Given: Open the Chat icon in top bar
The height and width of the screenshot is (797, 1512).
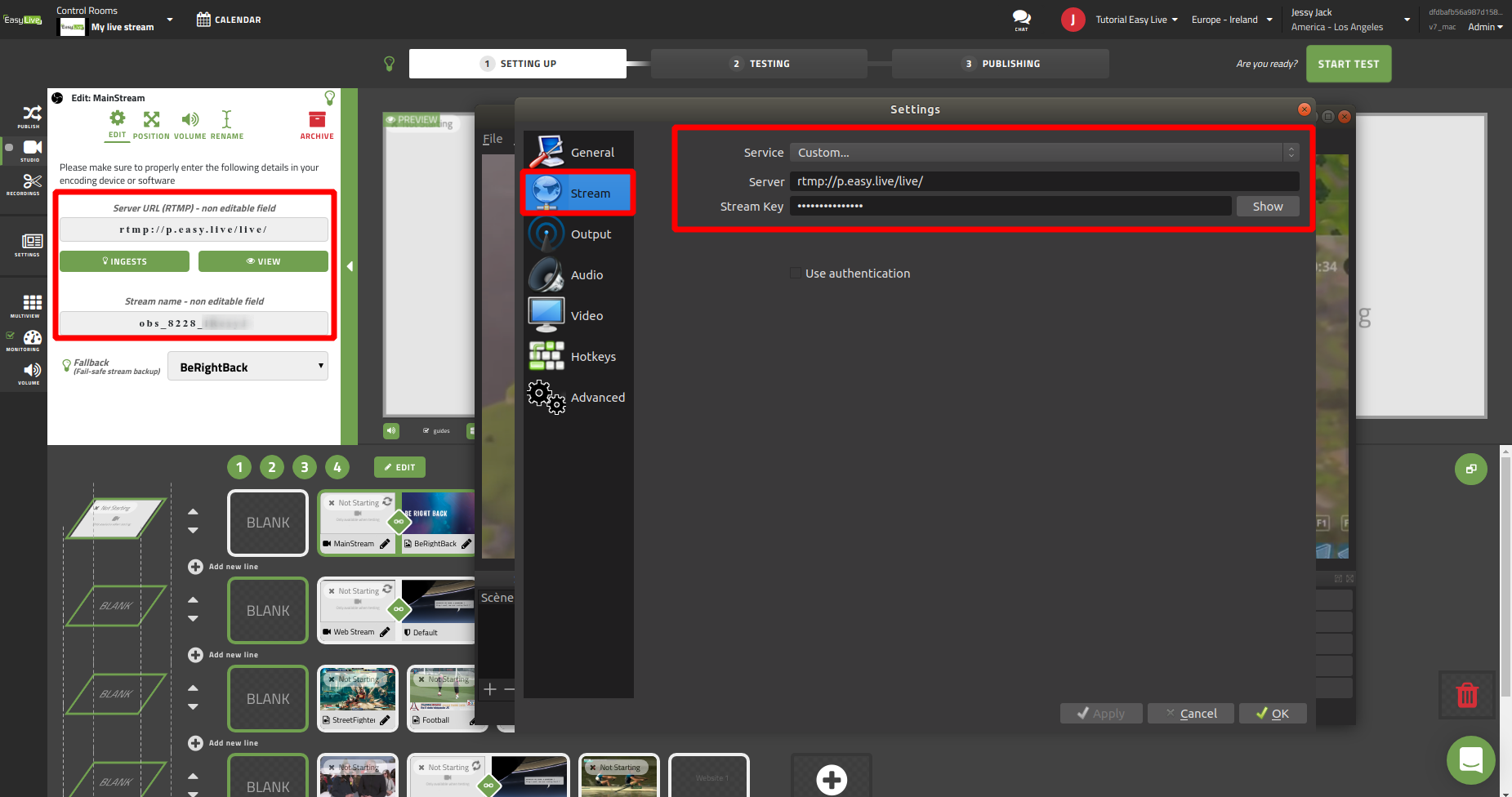Looking at the screenshot, I should pyautogui.click(x=1021, y=20).
